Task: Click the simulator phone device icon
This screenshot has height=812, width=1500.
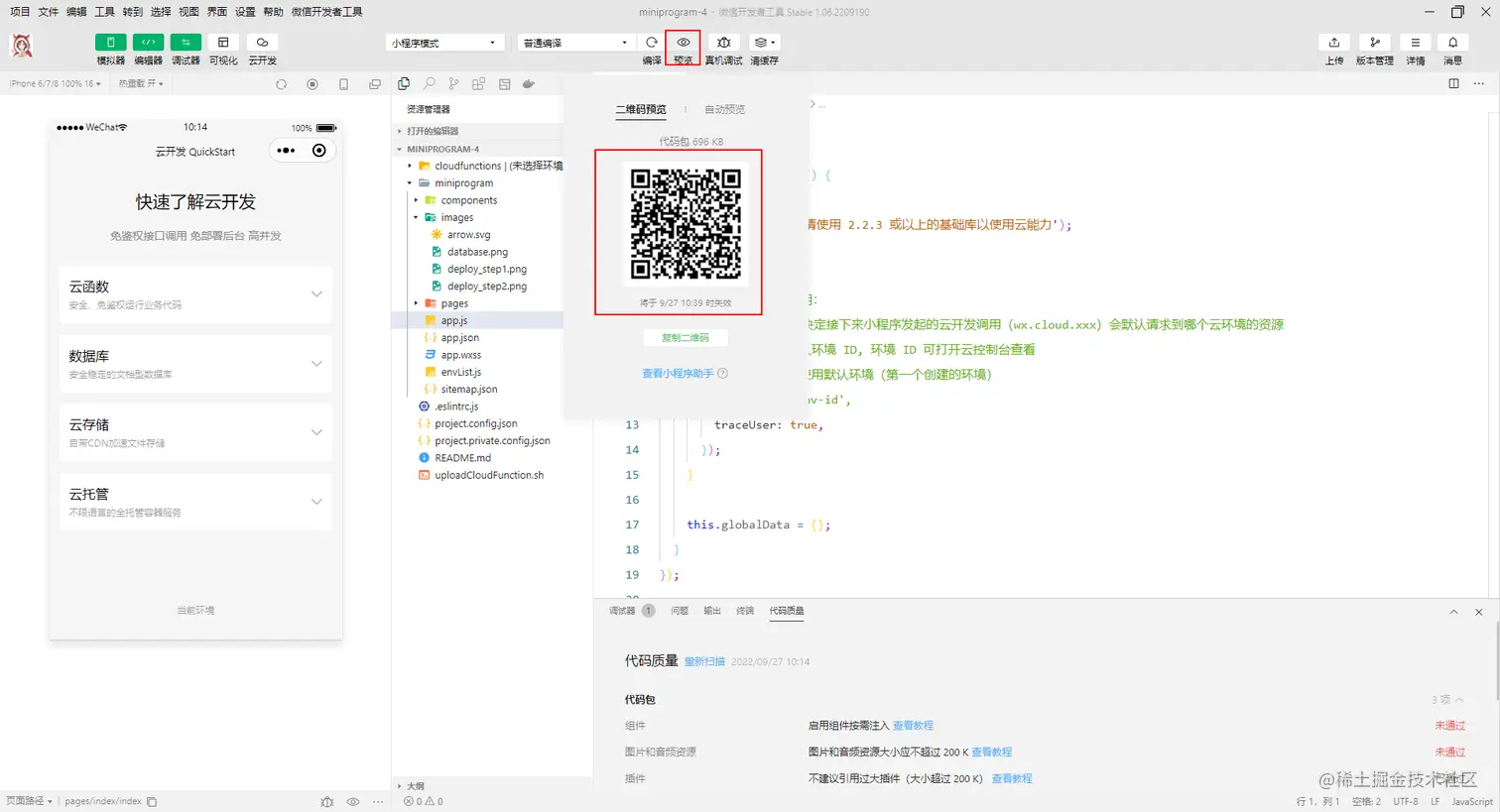Action: [343, 84]
